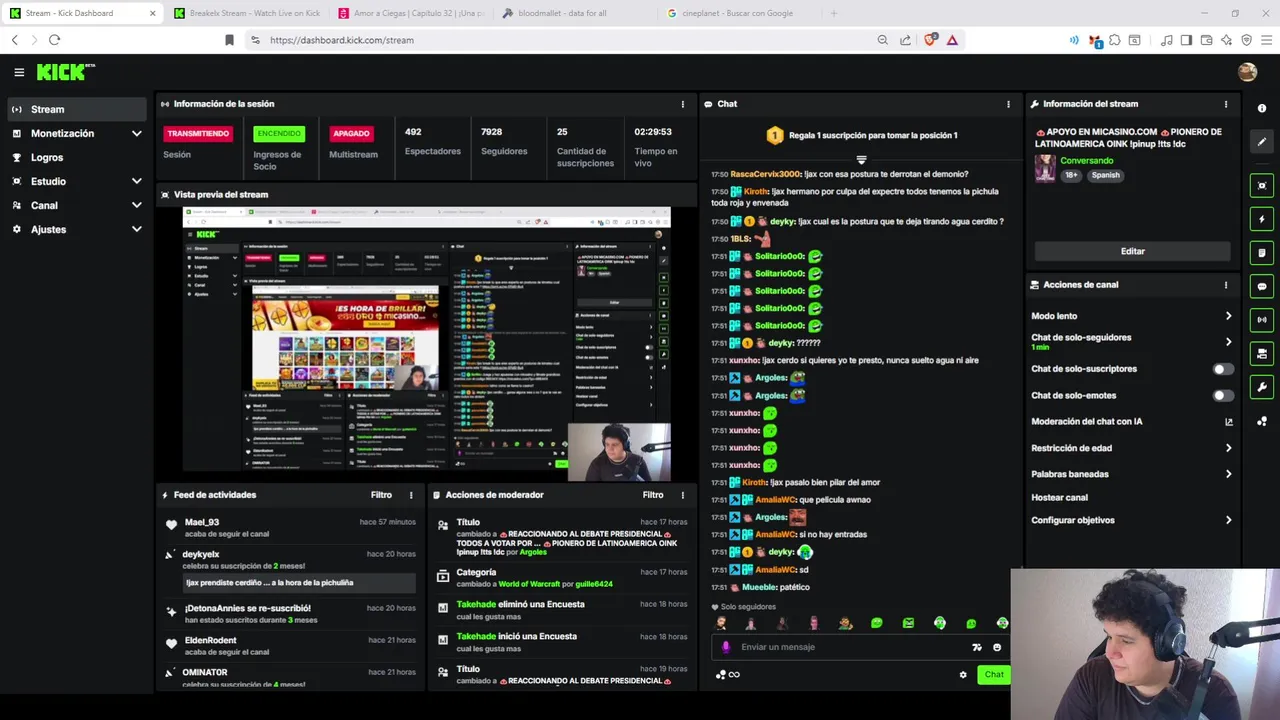Focus the Enviar un mensaje chat input

click(853, 647)
